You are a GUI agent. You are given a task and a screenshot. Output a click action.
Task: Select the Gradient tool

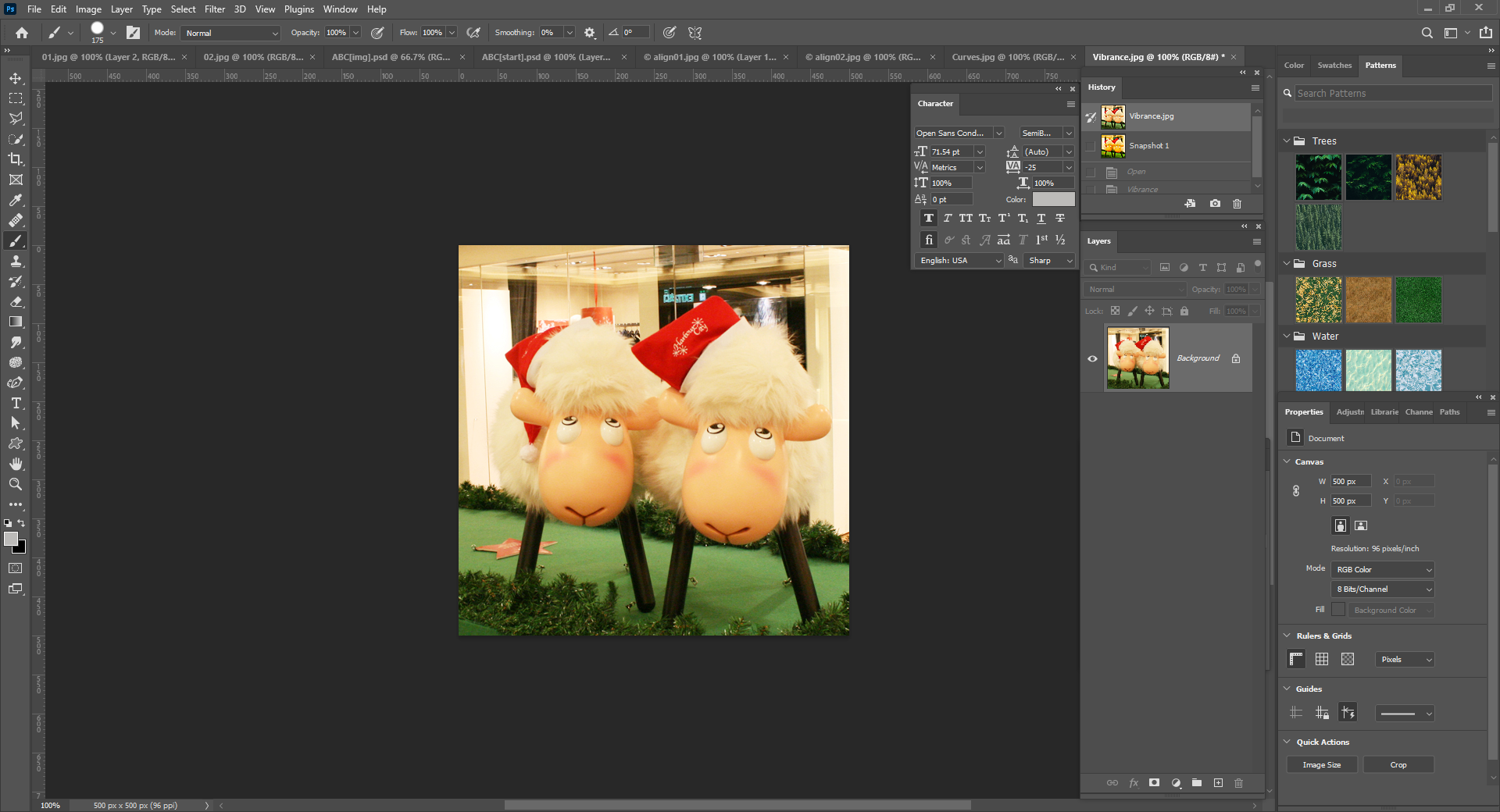click(16, 322)
